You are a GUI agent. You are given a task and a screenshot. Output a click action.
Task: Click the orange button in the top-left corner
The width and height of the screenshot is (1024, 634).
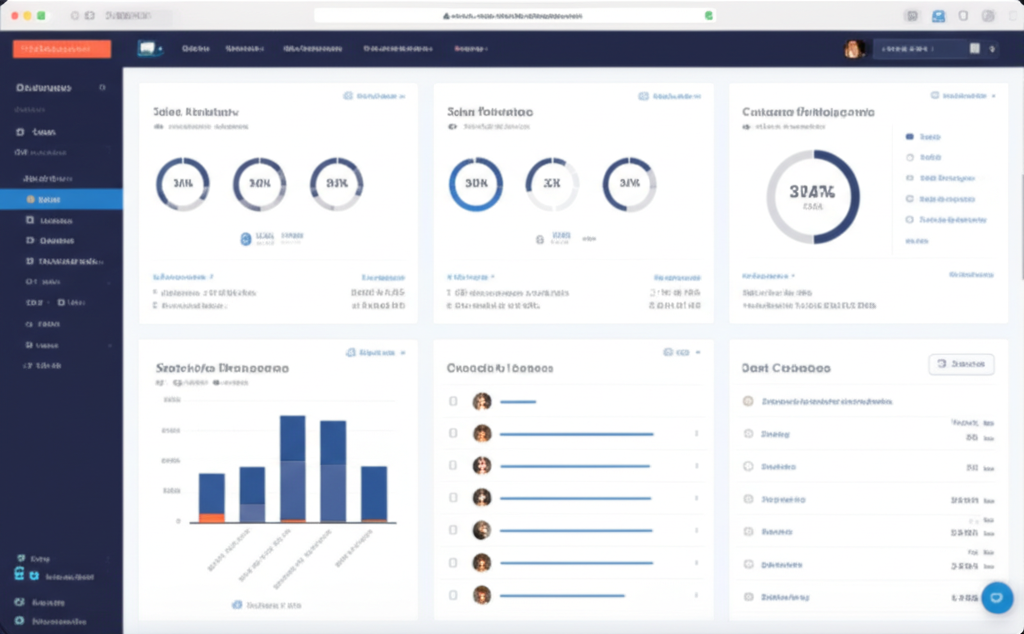pos(62,49)
